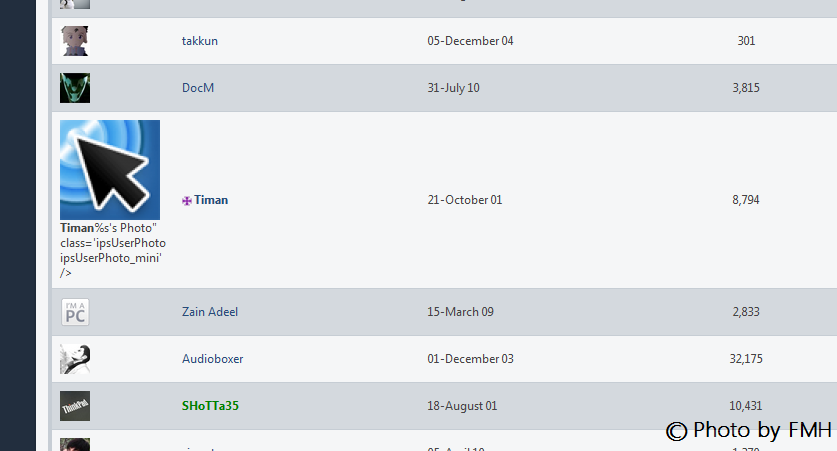Click Zain Adeel's join date 15-March 09
Viewport: 837px width, 451px height.
460,312
